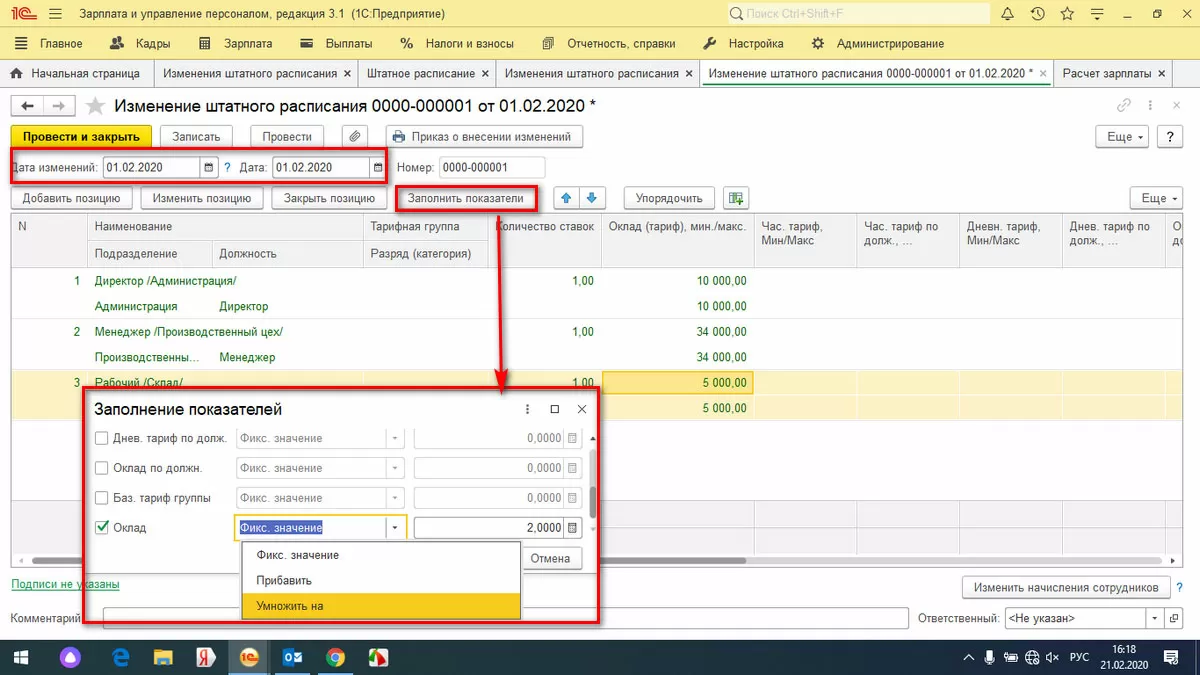Open calendar picker for Дата изменений field
Image resolution: width=1200 pixels, height=675 pixels.
pyautogui.click(x=208, y=167)
